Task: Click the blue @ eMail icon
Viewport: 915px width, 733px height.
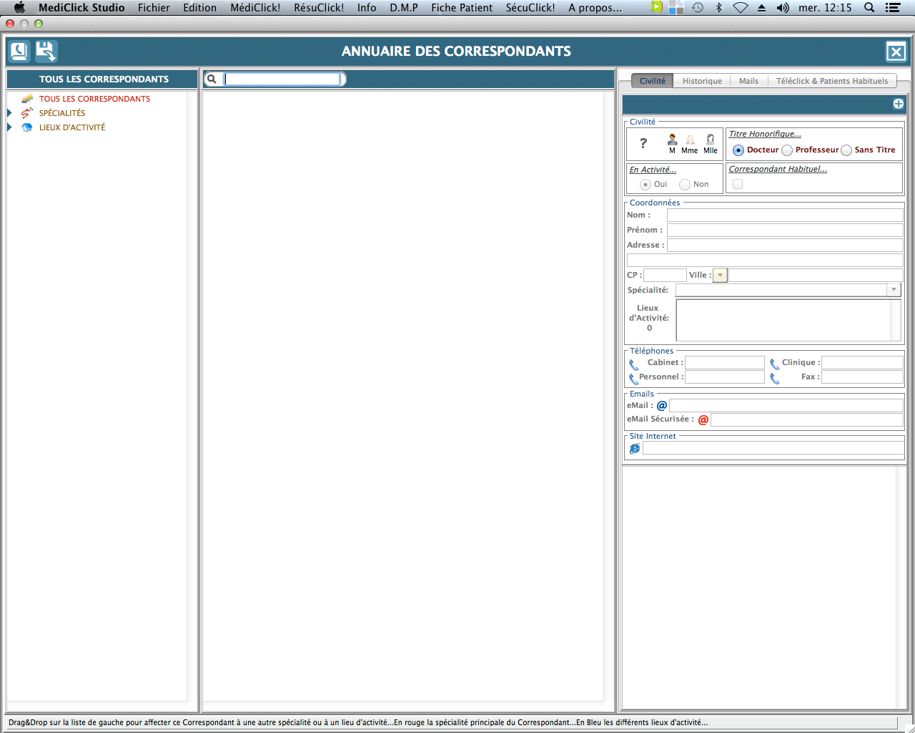Action: click(x=661, y=405)
